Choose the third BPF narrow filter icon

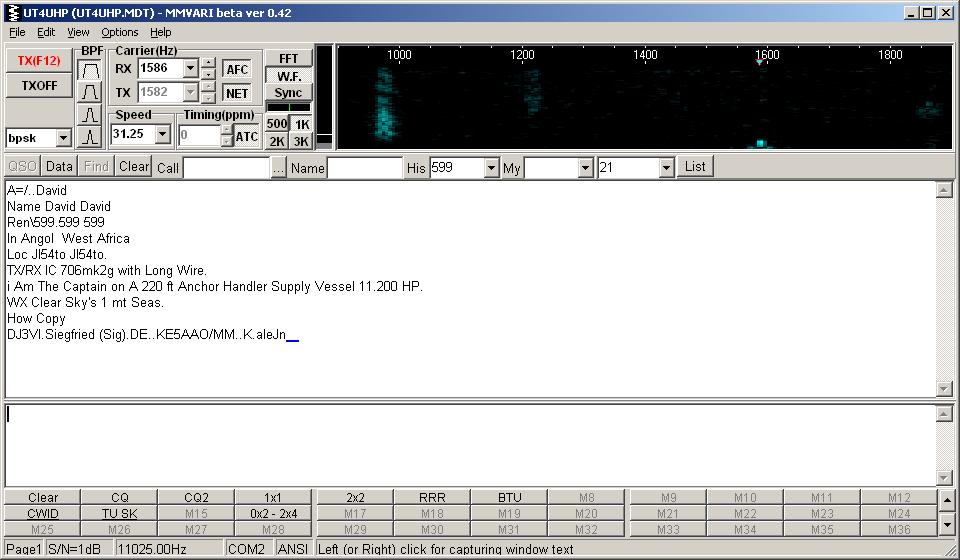tap(90, 114)
